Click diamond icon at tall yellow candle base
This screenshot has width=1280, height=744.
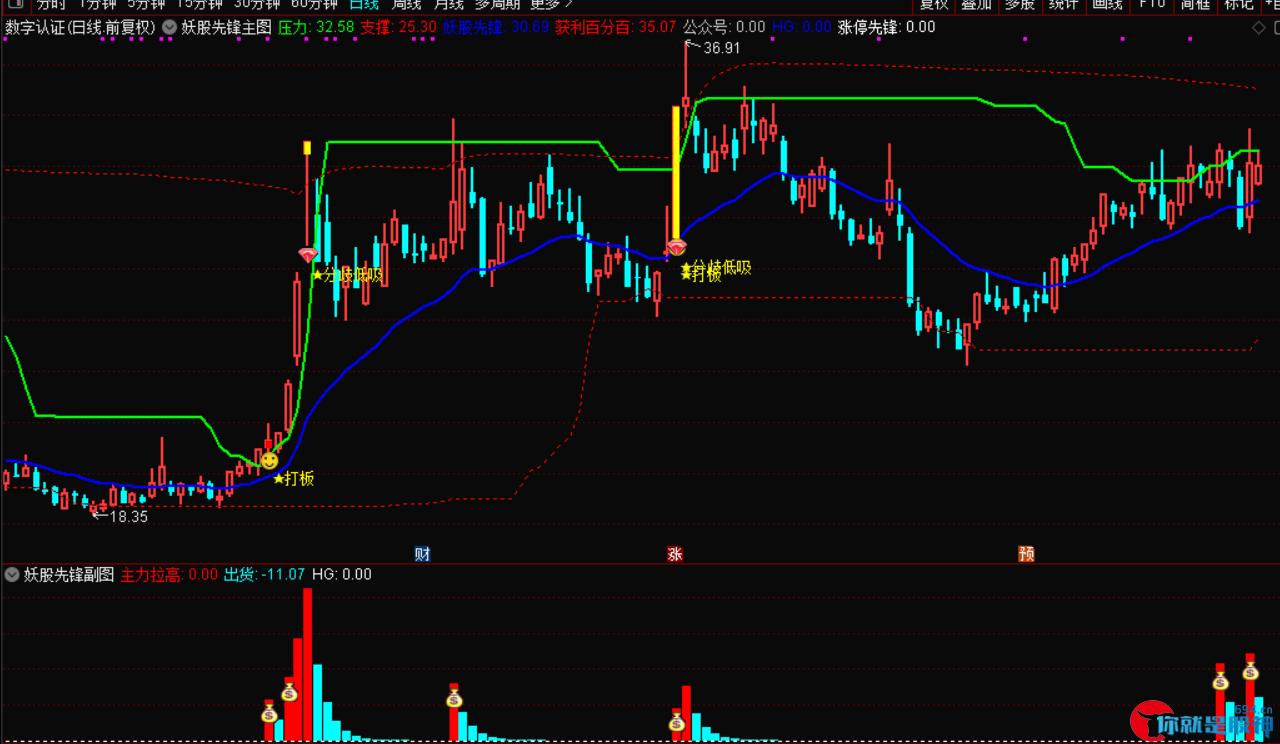676,246
